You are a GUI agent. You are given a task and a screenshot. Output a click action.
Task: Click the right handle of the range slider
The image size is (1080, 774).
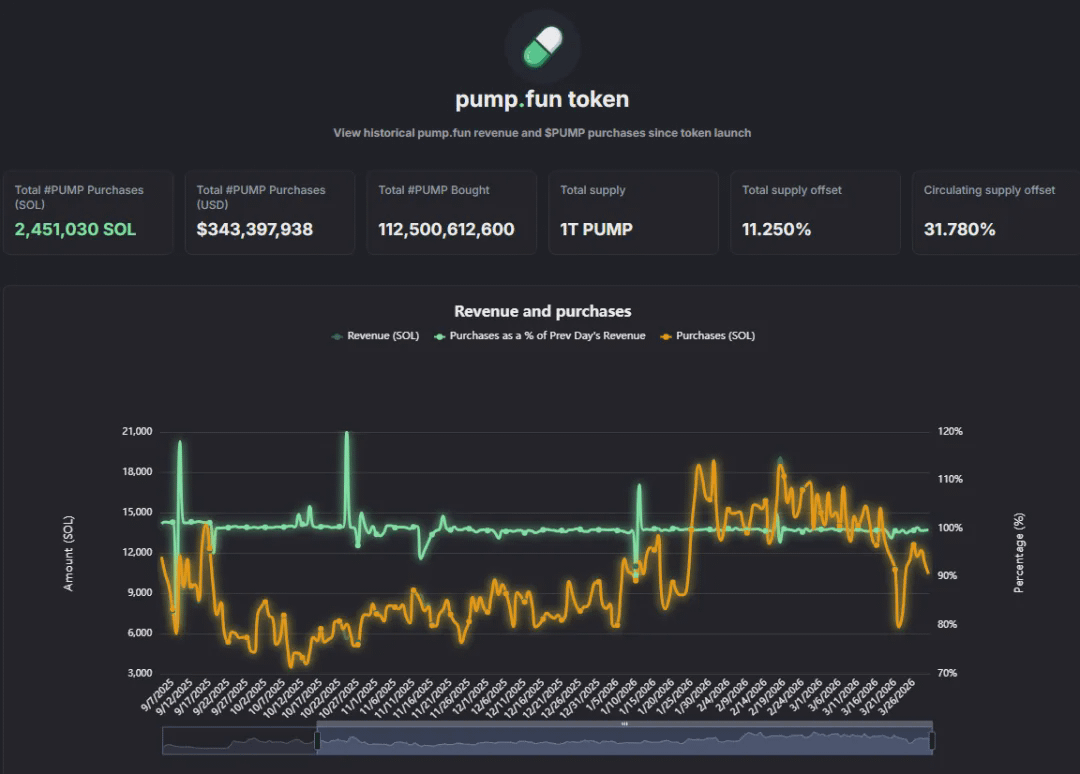[932, 741]
